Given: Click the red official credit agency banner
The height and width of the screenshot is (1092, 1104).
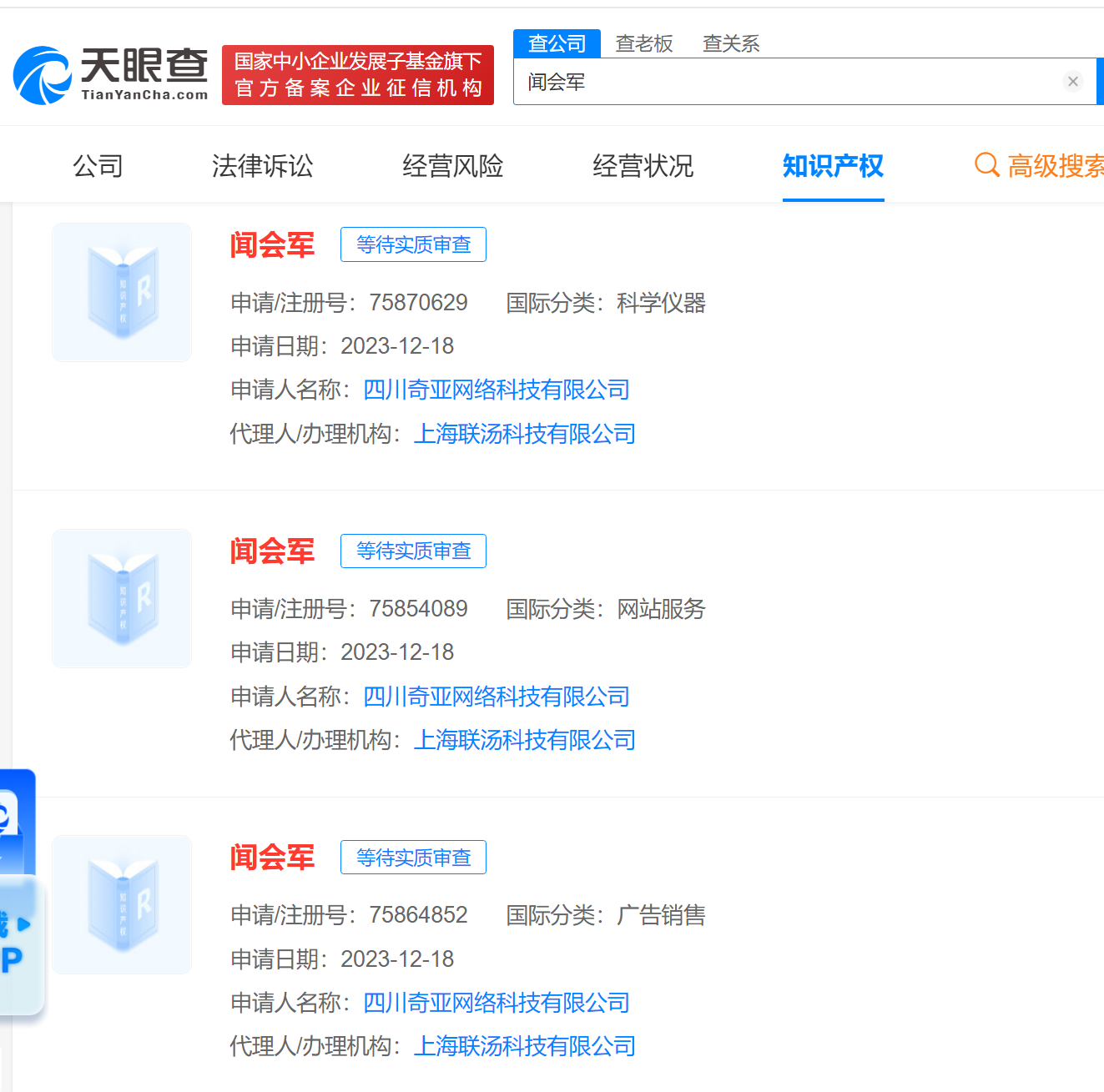Looking at the screenshot, I should [358, 75].
